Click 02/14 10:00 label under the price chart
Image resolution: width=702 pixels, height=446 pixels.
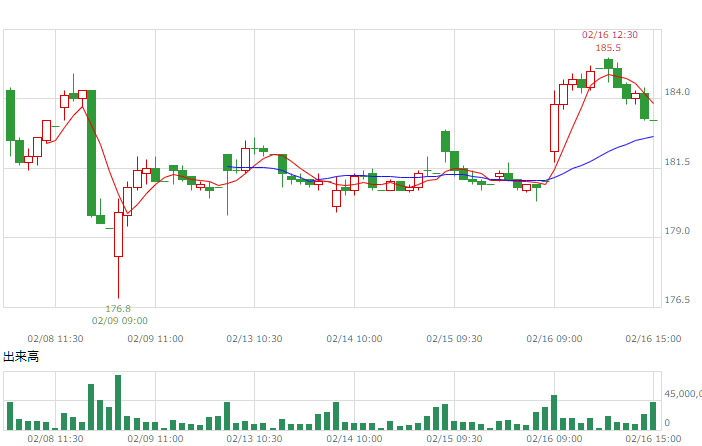coord(354,339)
